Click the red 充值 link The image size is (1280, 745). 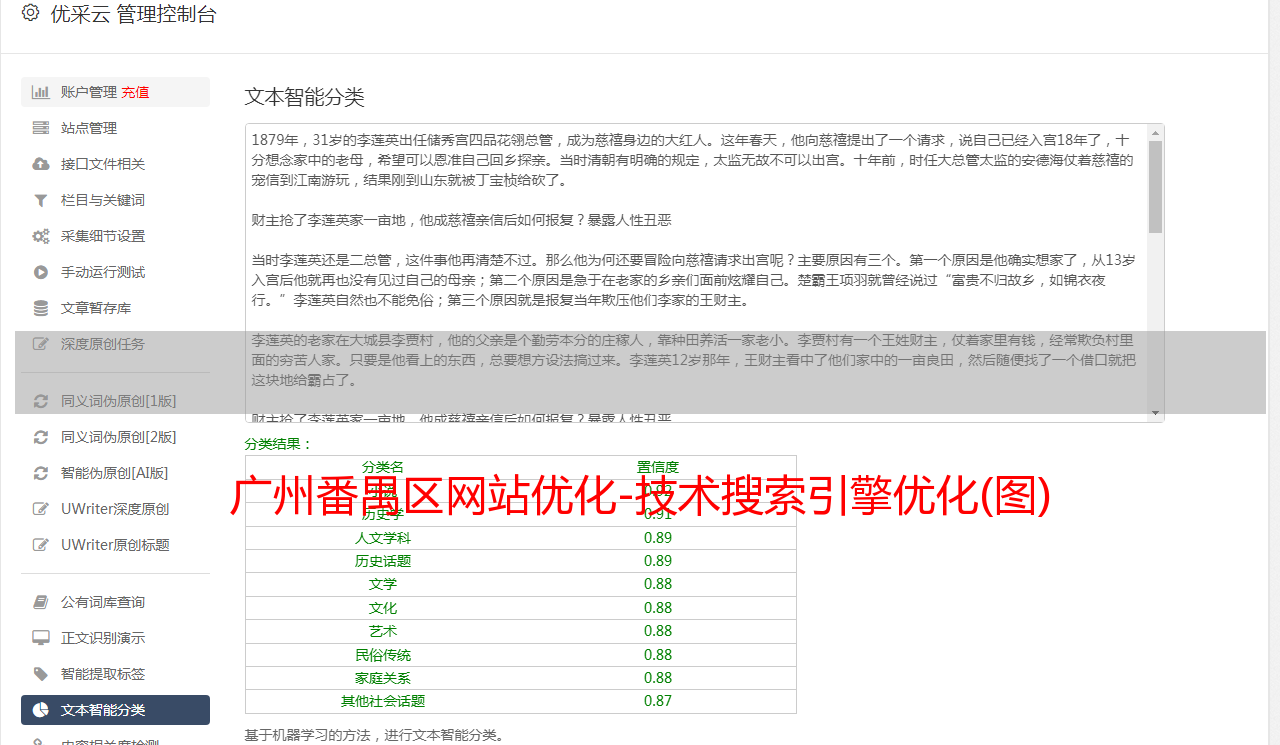pyautogui.click(x=135, y=92)
